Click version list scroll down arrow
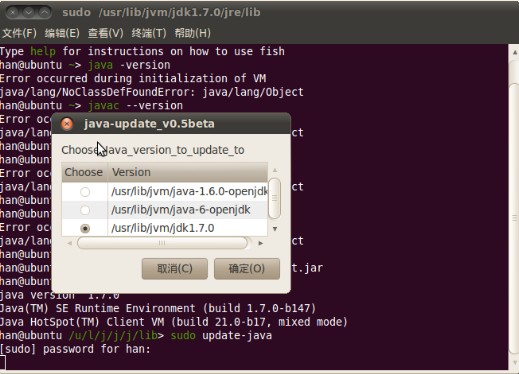 point(275,229)
